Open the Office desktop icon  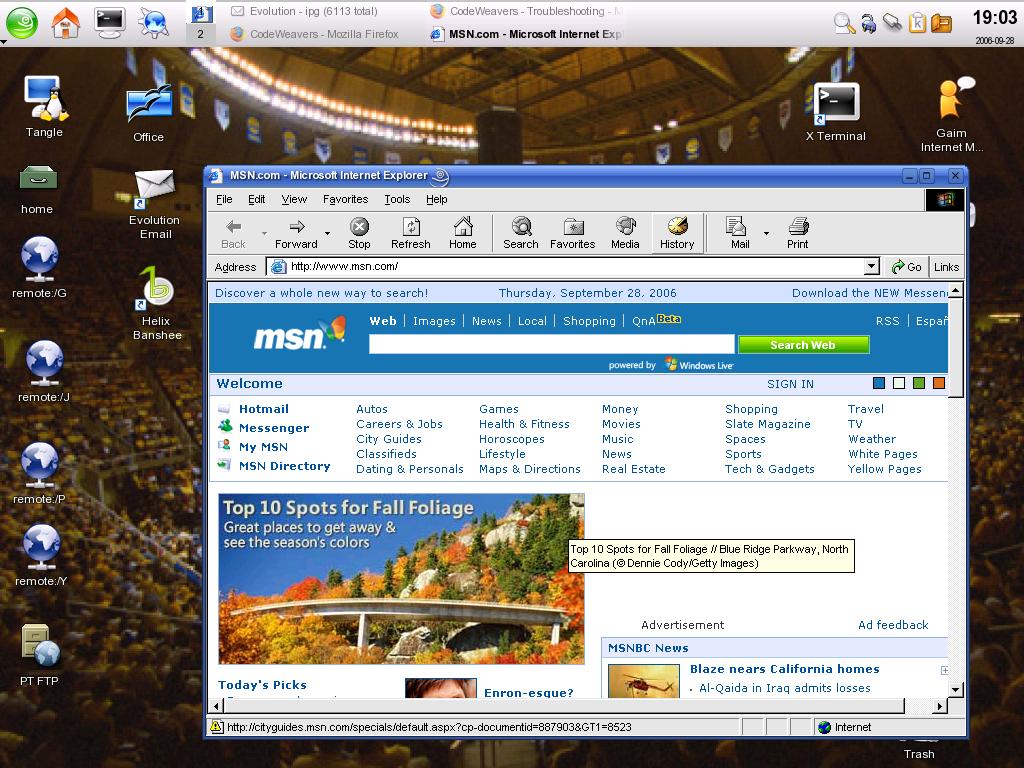pos(149,114)
